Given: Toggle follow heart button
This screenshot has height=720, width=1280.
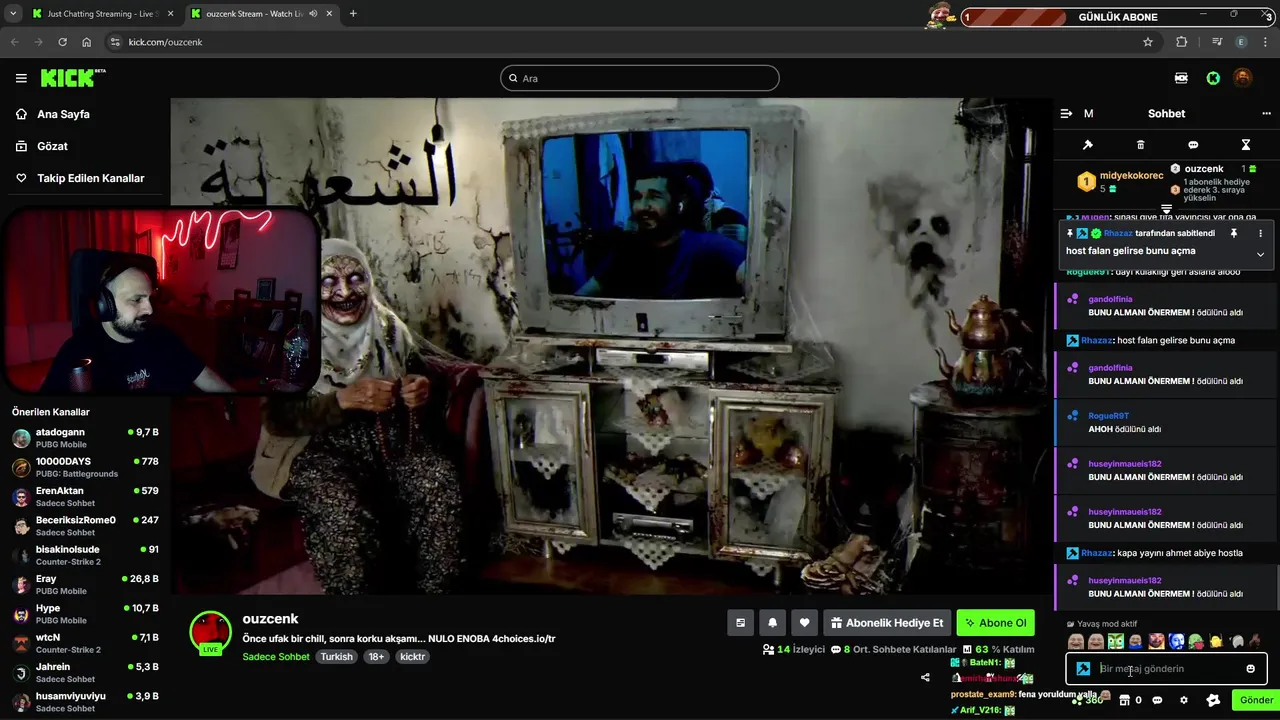Looking at the screenshot, I should [804, 623].
